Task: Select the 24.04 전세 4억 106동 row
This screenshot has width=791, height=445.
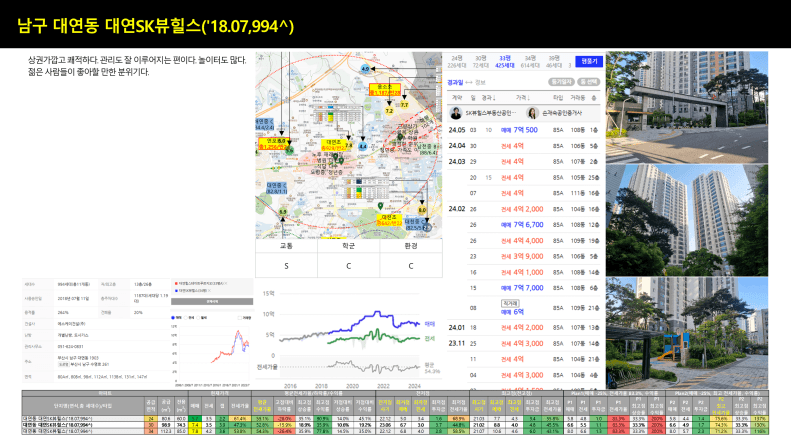Action: pos(524,146)
